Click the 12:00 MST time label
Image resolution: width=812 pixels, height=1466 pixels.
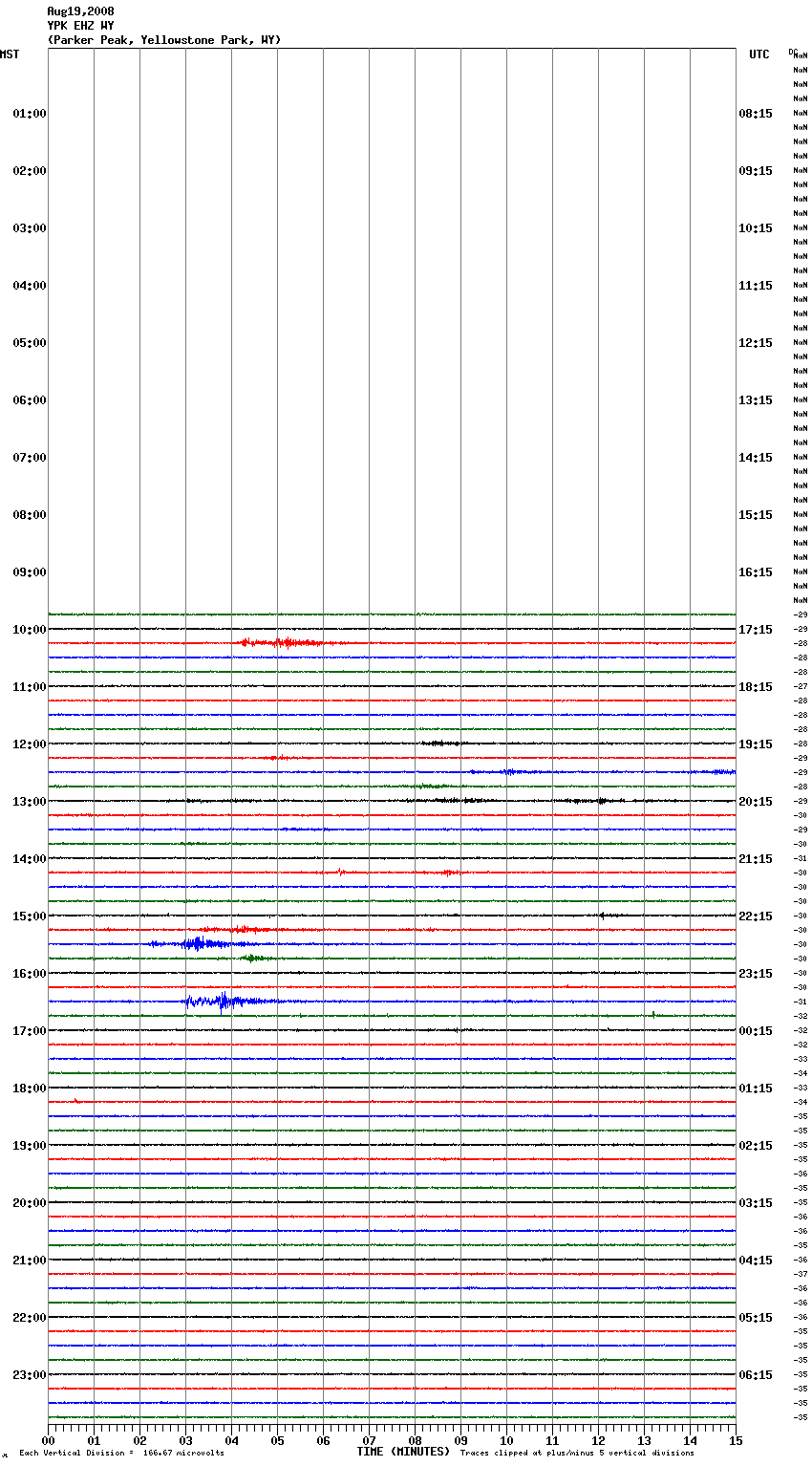[30, 744]
